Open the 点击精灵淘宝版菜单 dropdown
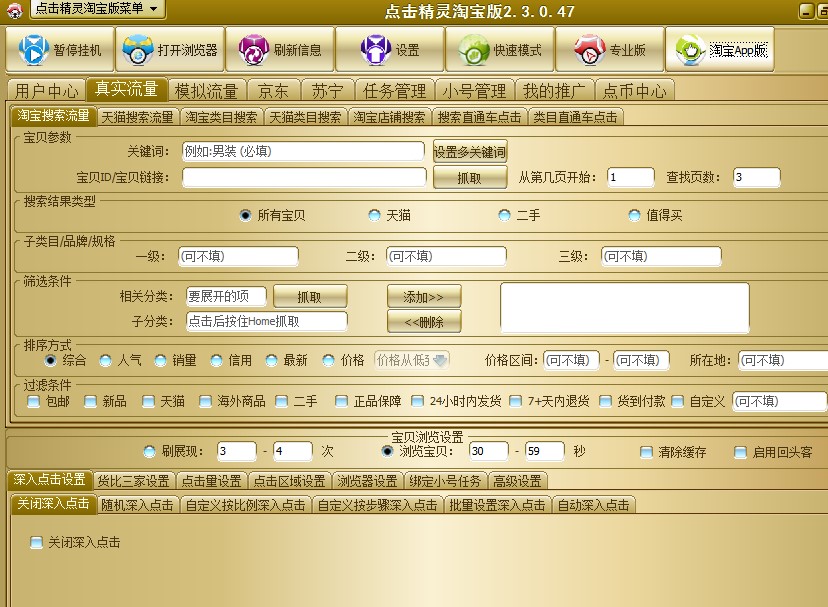 tap(98, 9)
